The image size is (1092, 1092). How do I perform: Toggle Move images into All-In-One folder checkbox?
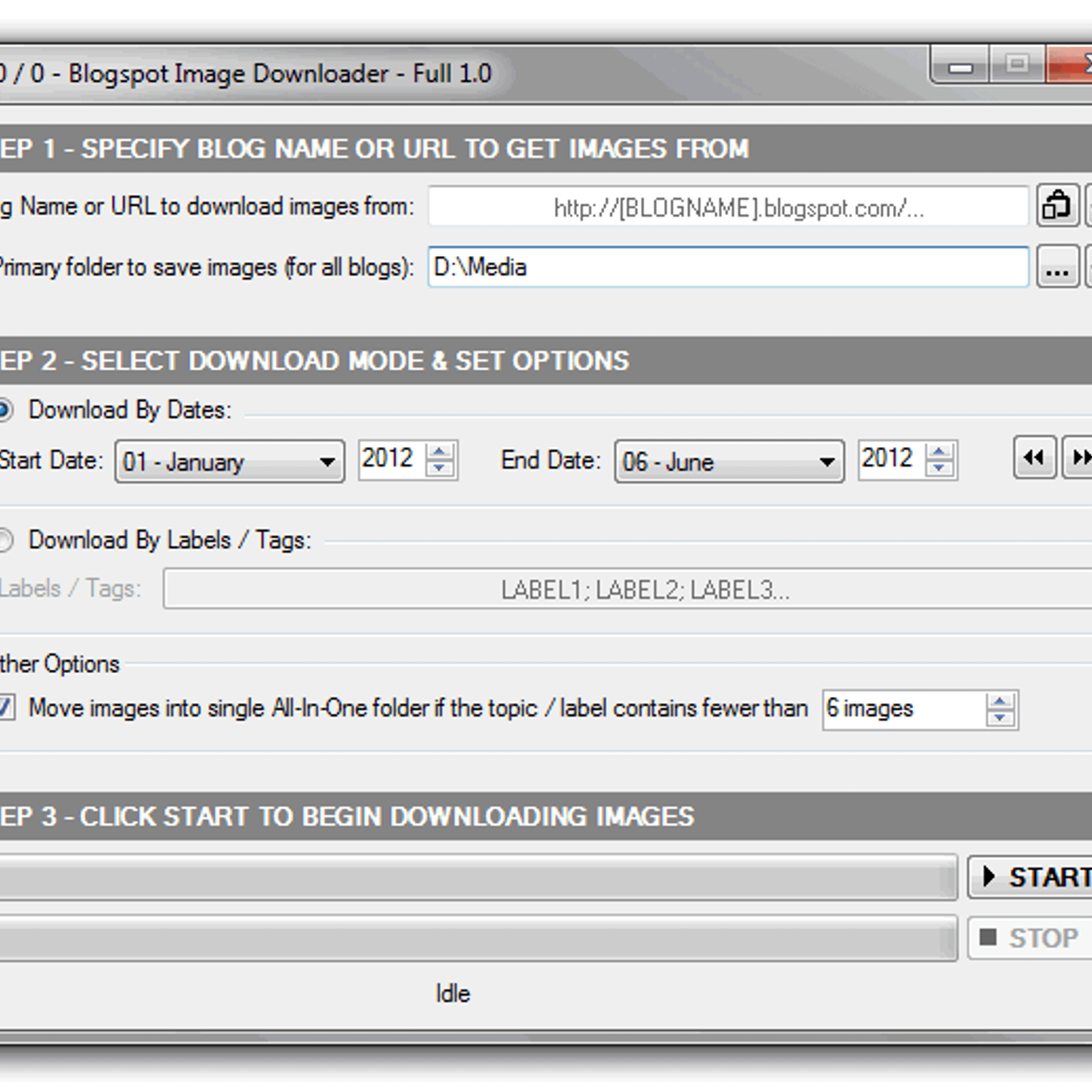pyautogui.click(x=6, y=708)
